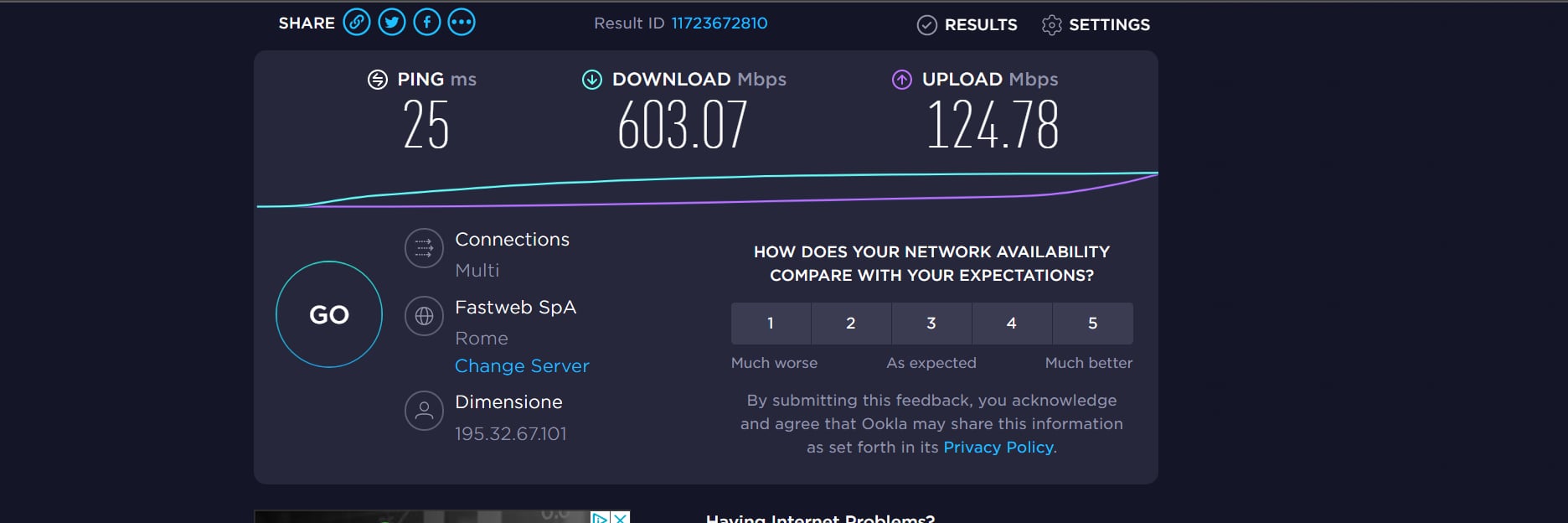Click the Change Server link
The height and width of the screenshot is (523, 1568).
pyautogui.click(x=522, y=366)
